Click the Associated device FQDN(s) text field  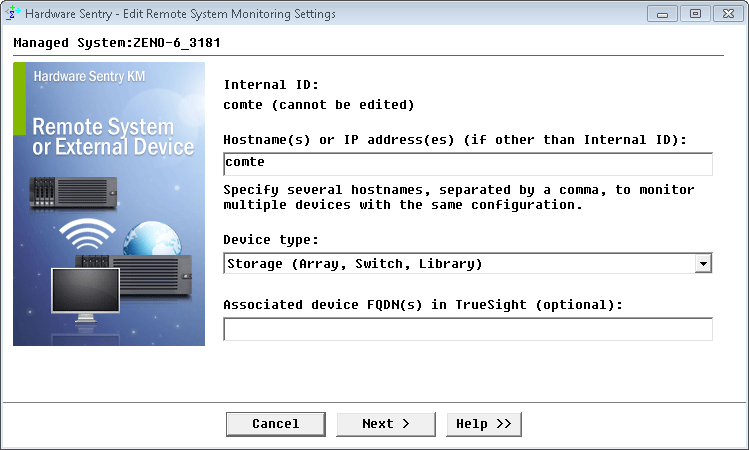pos(468,330)
